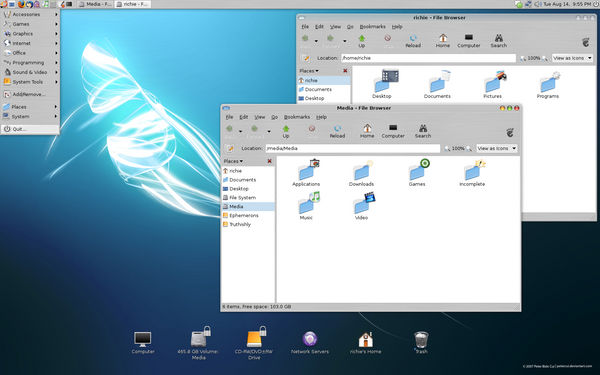The height and width of the screenshot is (375, 600).
Task: Select the Downloads folder
Action: tap(361, 173)
